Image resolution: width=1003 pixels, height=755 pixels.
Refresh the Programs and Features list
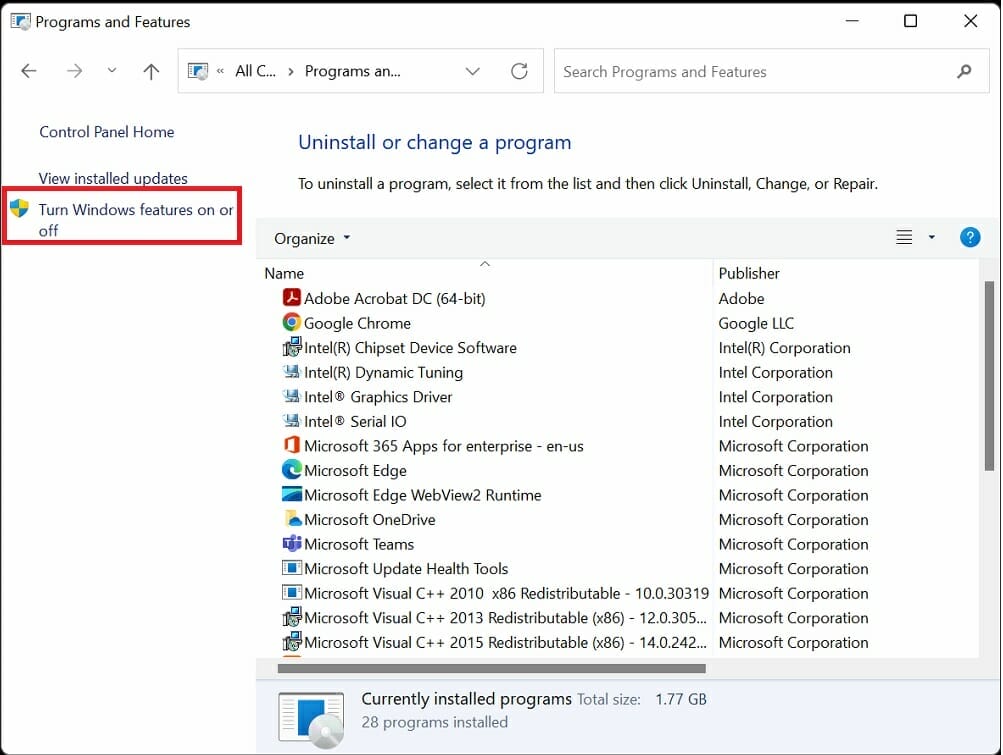(519, 71)
